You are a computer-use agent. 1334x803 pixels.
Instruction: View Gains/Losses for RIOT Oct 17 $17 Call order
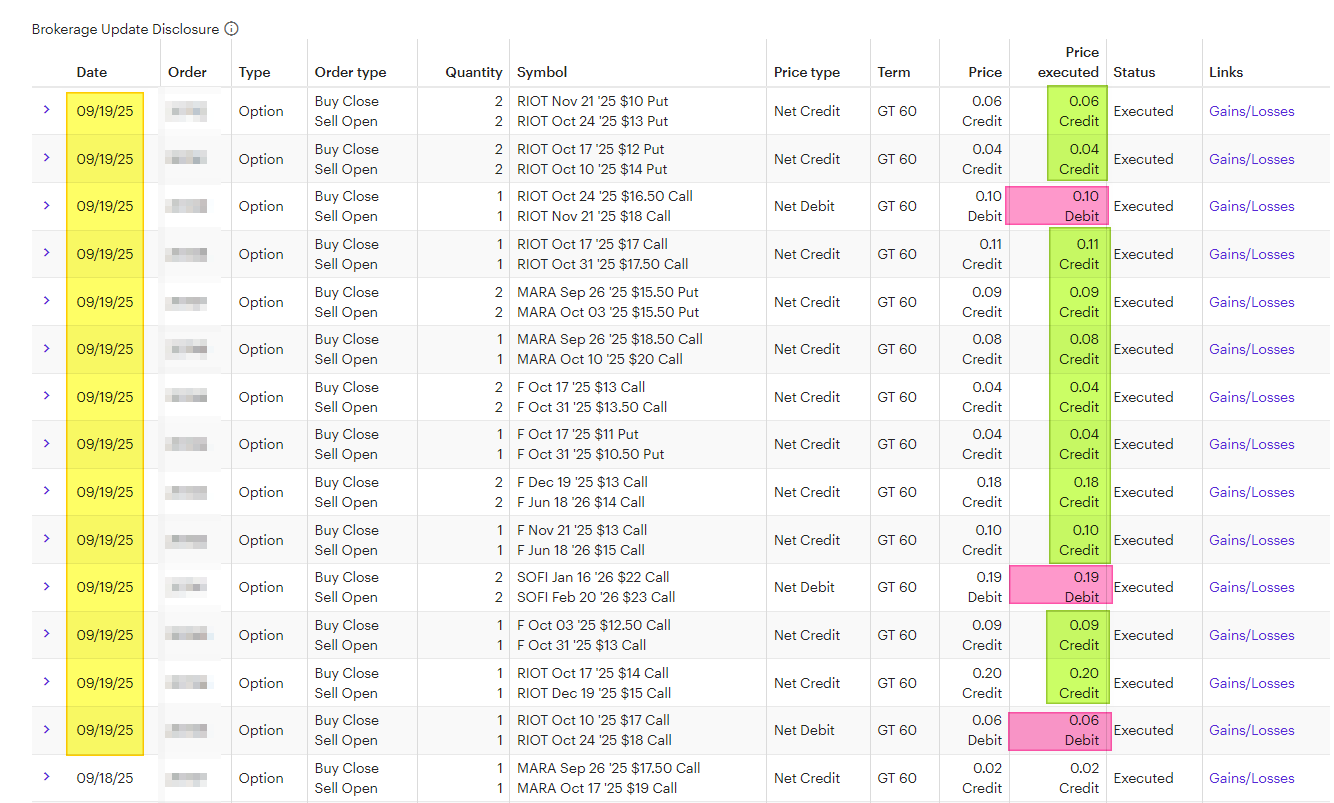(1251, 254)
